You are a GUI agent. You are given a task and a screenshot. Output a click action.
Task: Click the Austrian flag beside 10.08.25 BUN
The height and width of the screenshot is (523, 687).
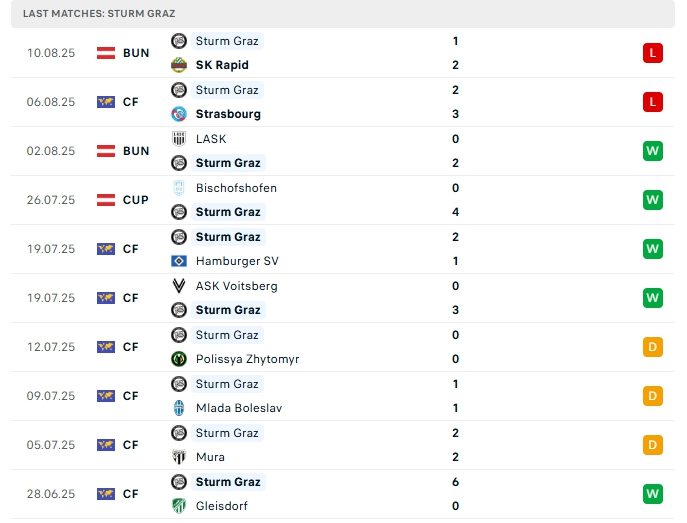point(106,53)
